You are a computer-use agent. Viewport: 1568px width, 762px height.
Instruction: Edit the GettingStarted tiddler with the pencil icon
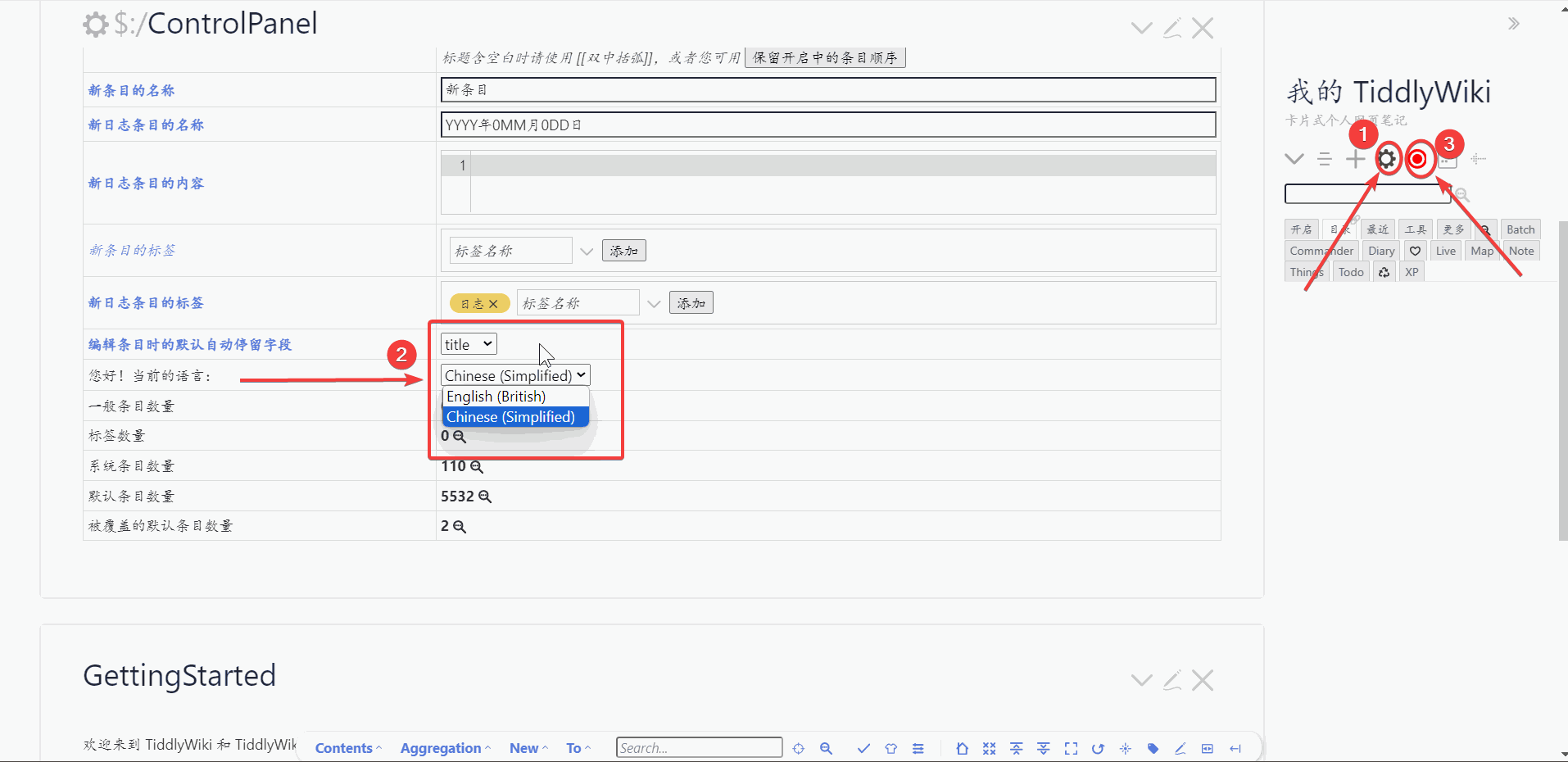[x=1172, y=680]
